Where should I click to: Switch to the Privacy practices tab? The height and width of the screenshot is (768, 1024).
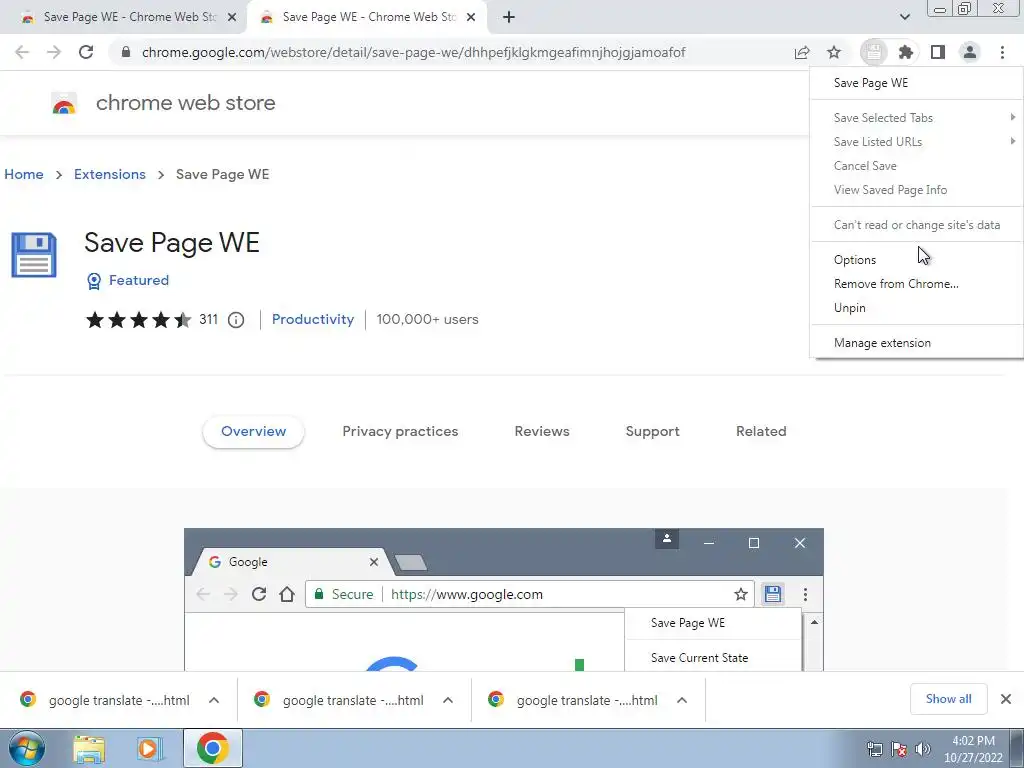click(x=400, y=432)
